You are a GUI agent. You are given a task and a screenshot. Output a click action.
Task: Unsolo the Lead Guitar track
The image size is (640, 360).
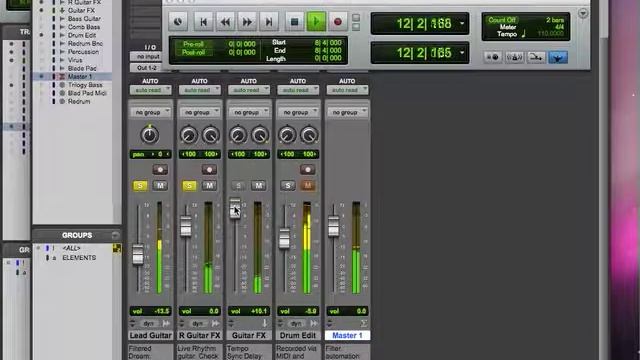[x=140, y=186]
